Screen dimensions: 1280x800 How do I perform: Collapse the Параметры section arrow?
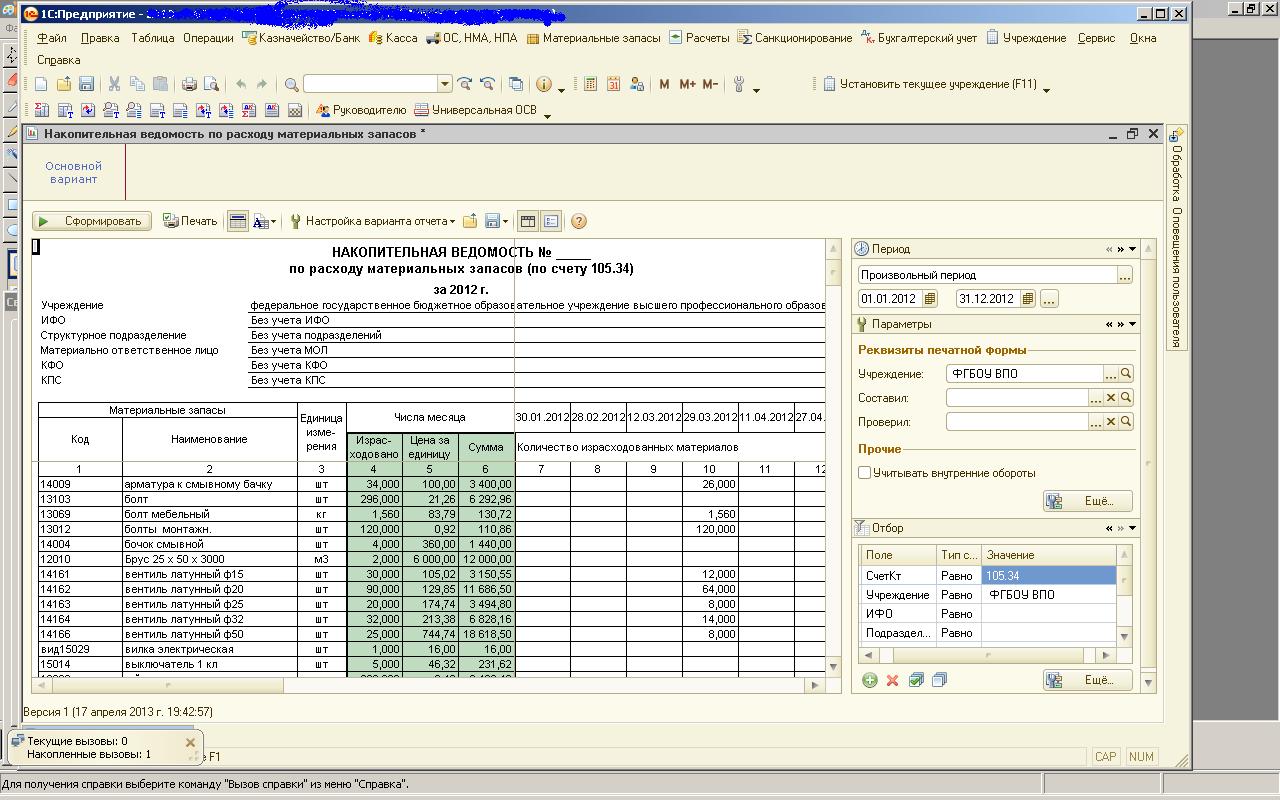(x=1132, y=324)
